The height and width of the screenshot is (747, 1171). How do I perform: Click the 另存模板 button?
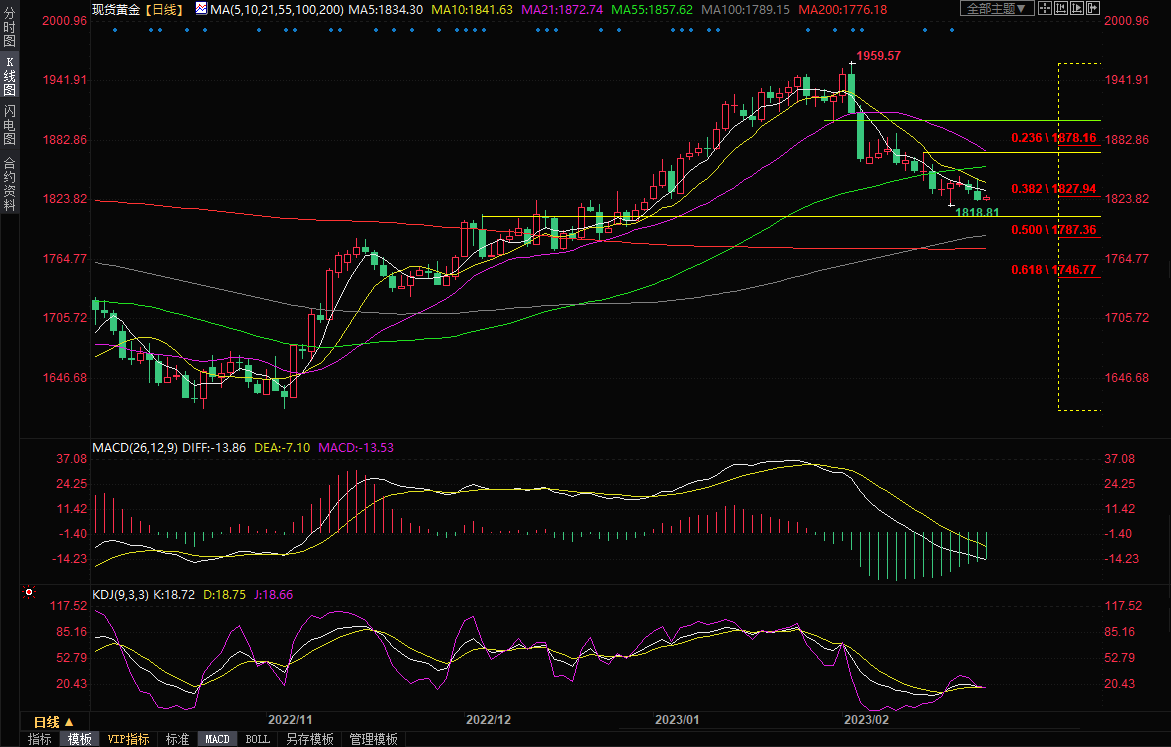(309, 739)
